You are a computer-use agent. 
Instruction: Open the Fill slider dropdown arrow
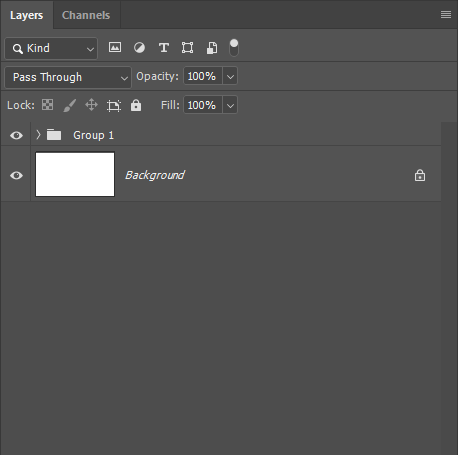coord(230,105)
